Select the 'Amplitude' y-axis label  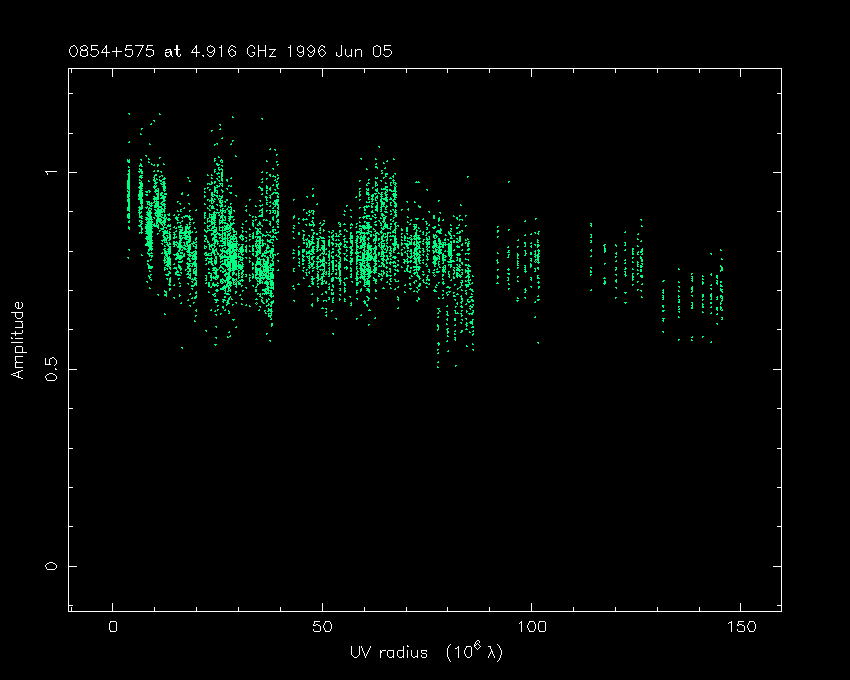pyautogui.click(x=17, y=340)
